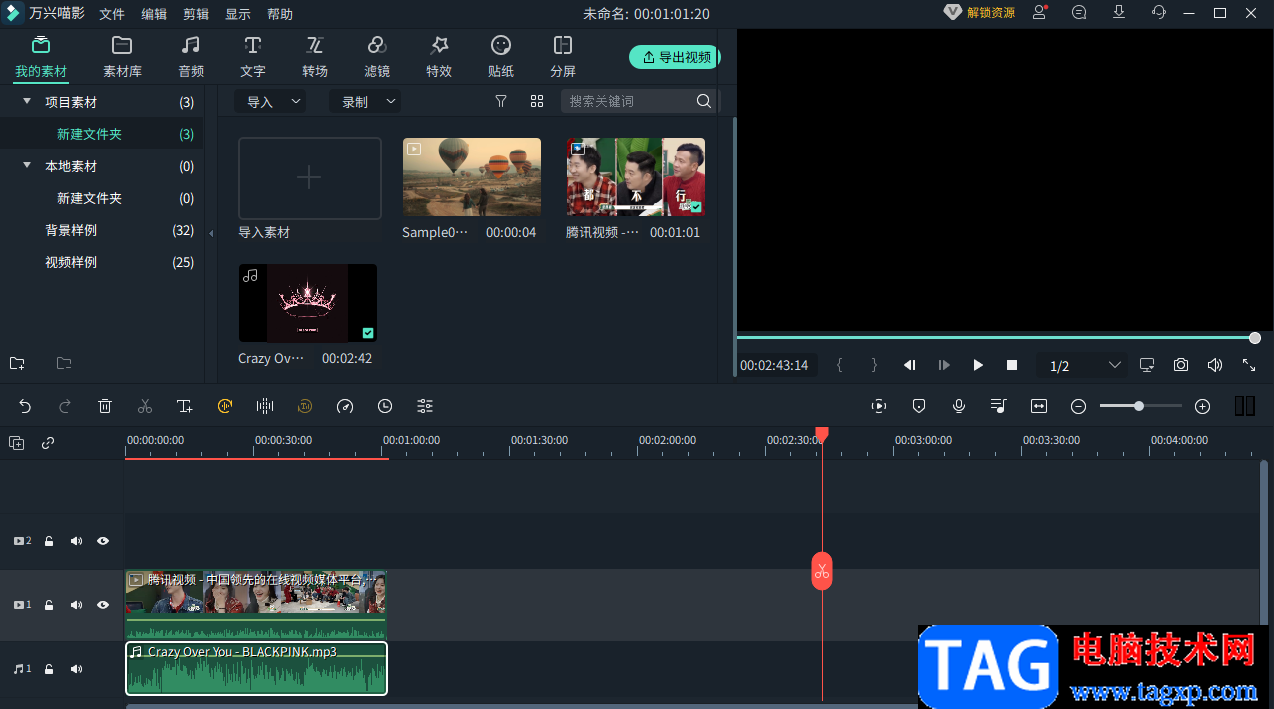Hide video track 1 with eye icon
The width and height of the screenshot is (1274, 709).
point(103,605)
